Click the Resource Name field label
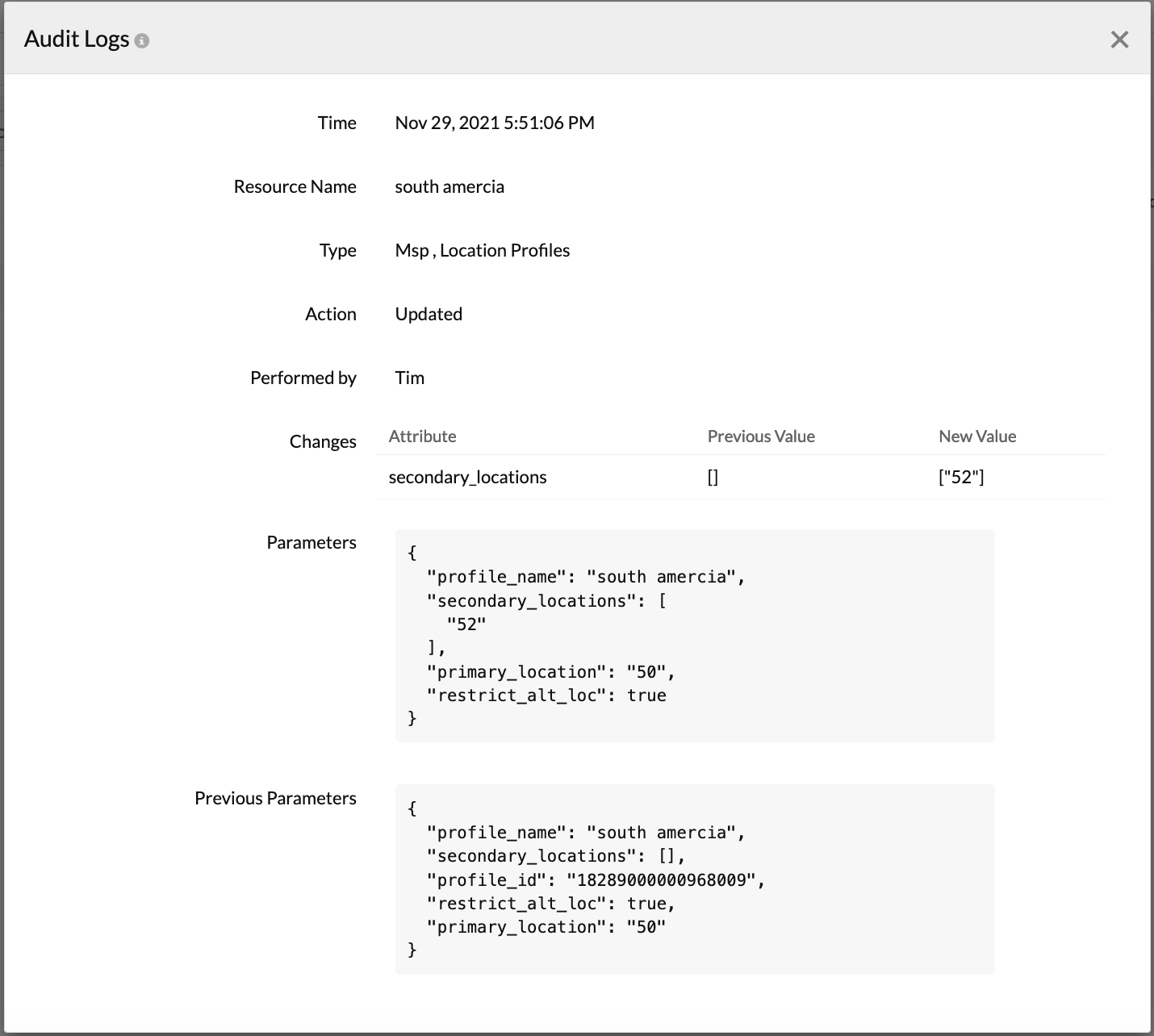 (x=295, y=186)
